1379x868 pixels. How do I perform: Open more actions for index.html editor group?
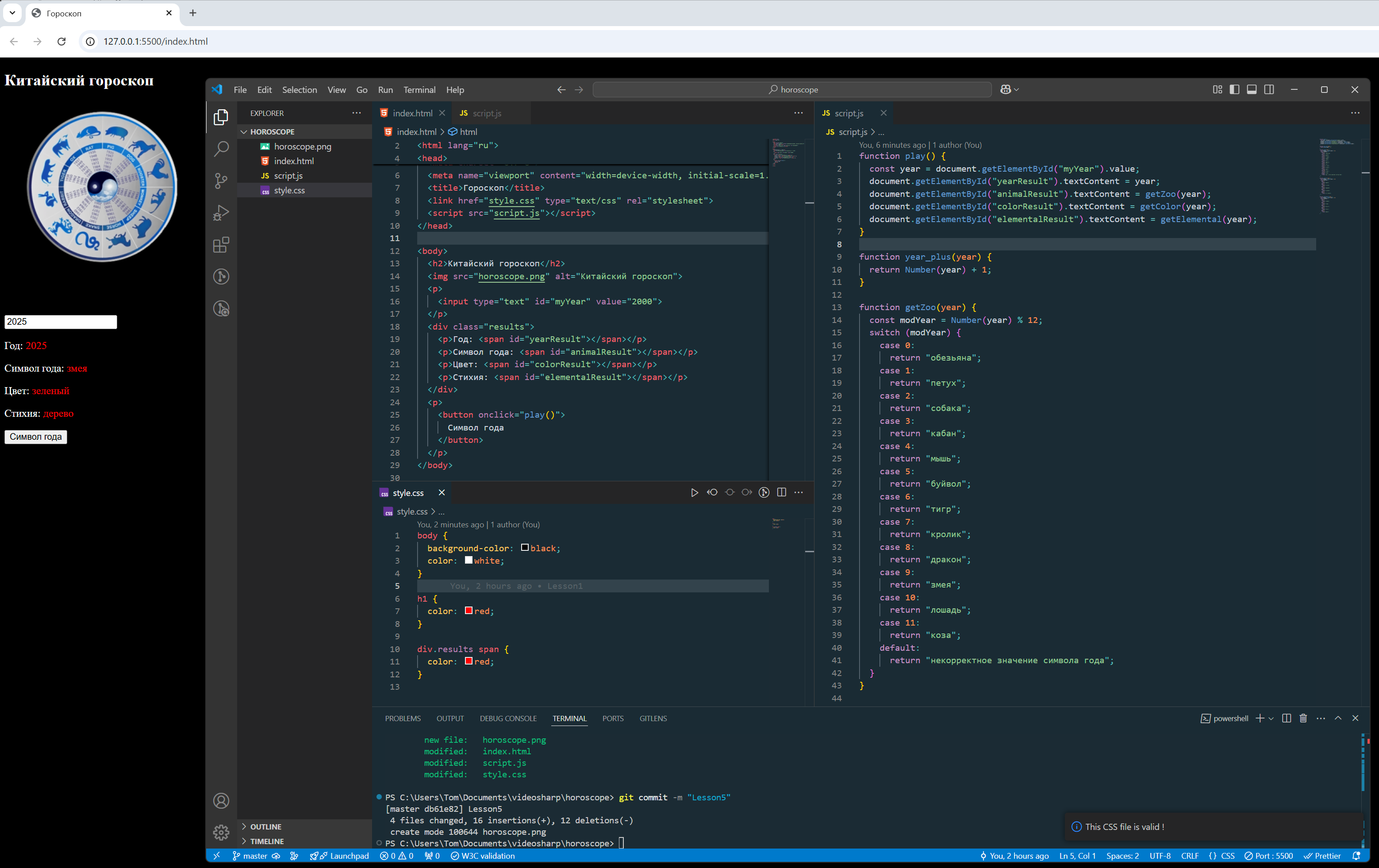click(799, 113)
